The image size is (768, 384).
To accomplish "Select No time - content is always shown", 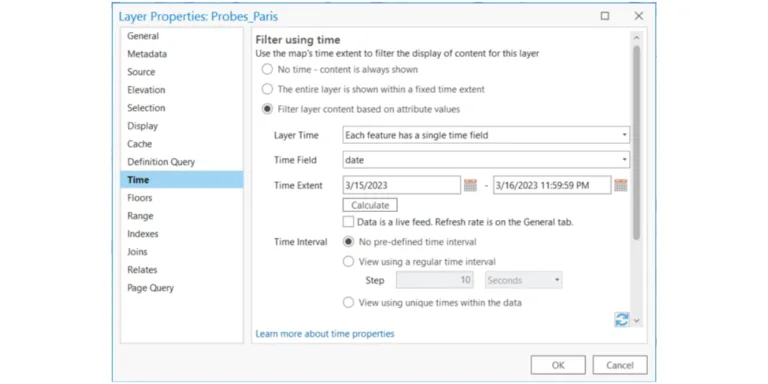I will click(267, 70).
